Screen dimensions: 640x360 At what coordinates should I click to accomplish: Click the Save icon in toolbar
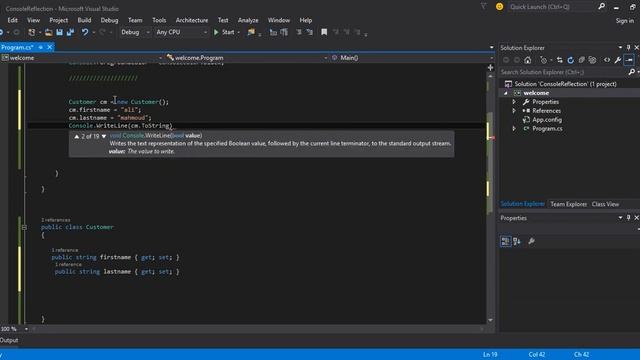[x=60, y=32]
